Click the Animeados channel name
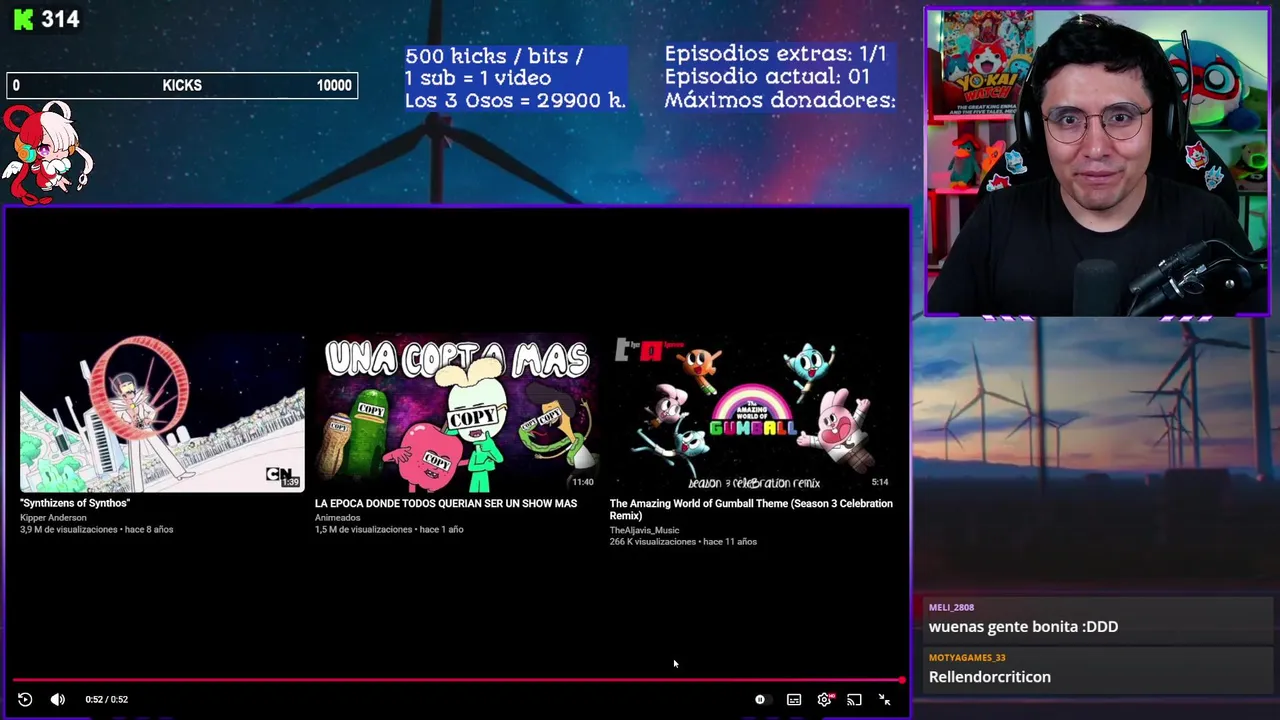 click(337, 517)
